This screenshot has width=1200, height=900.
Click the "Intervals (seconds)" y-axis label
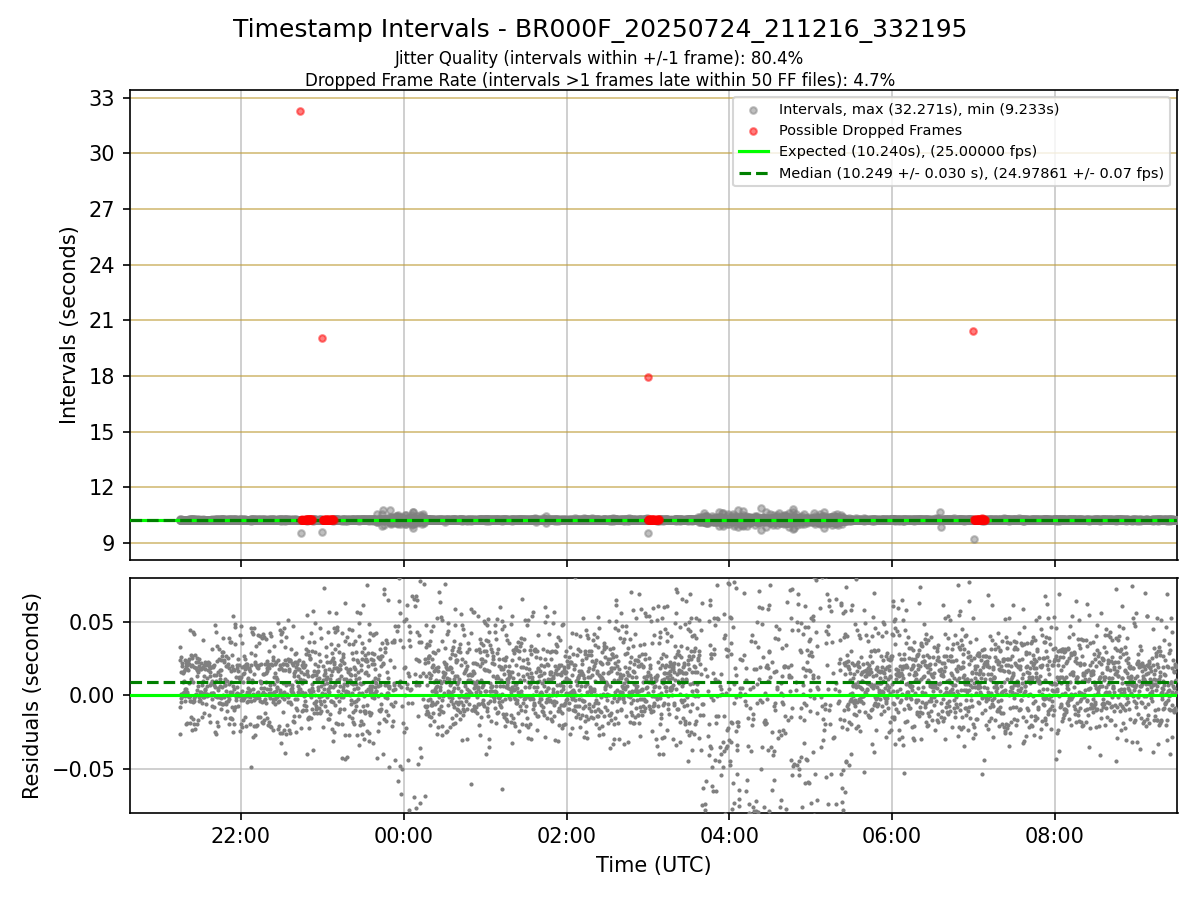coord(68,325)
